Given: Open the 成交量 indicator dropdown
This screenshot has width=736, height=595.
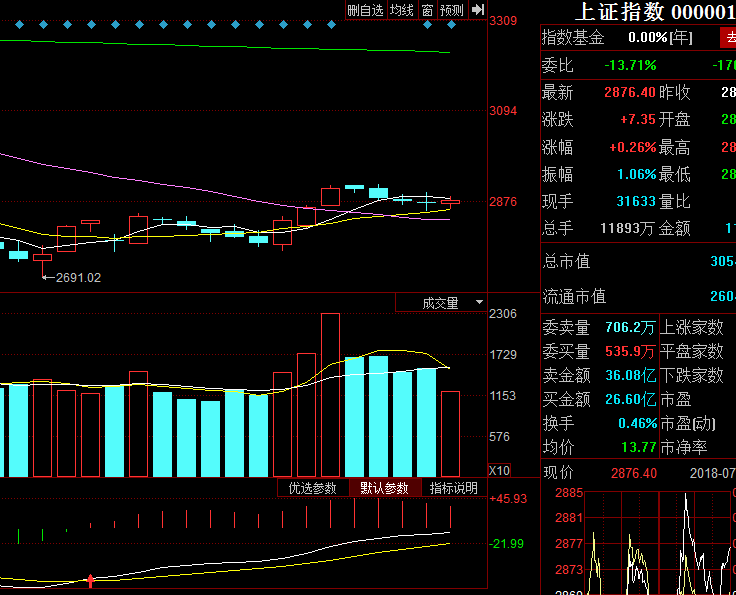Looking at the screenshot, I should pos(440,303).
